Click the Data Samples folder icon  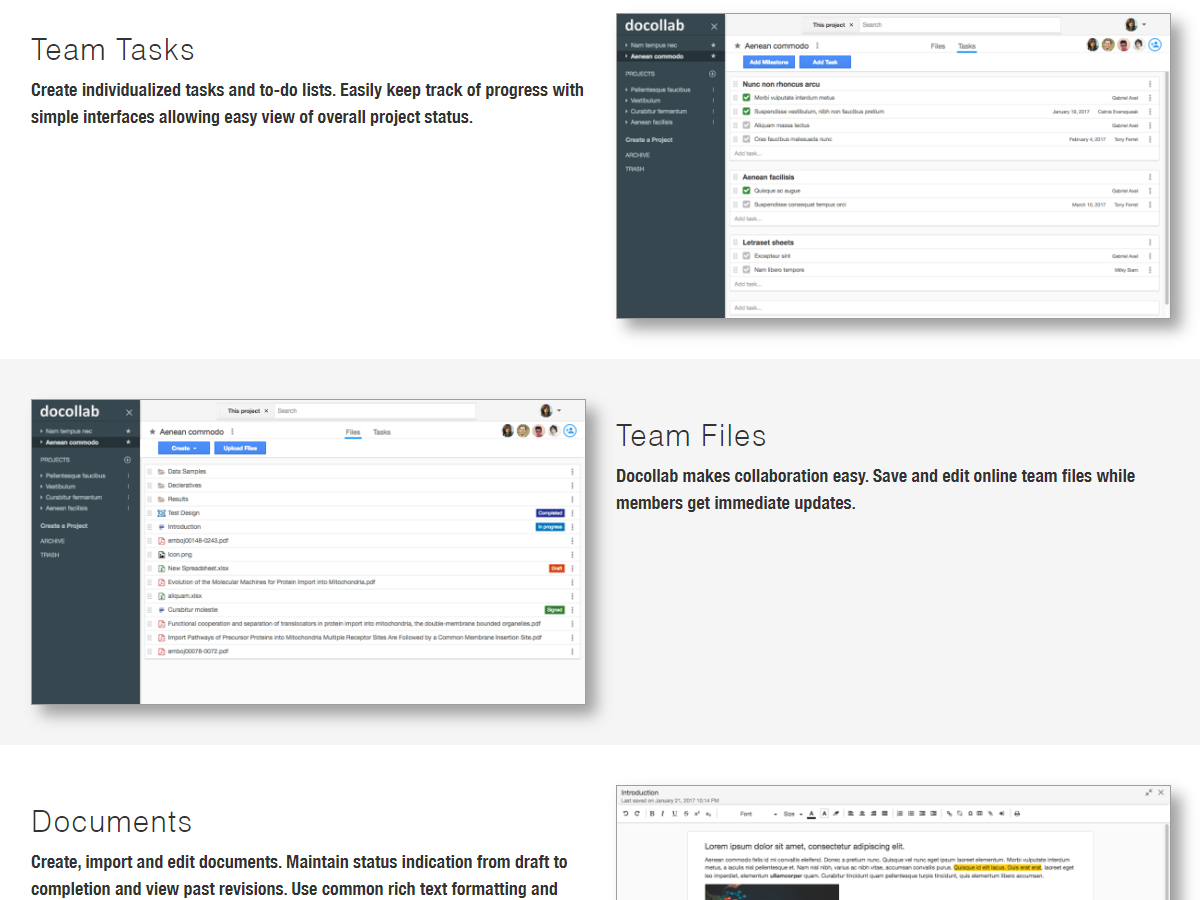tap(161, 471)
